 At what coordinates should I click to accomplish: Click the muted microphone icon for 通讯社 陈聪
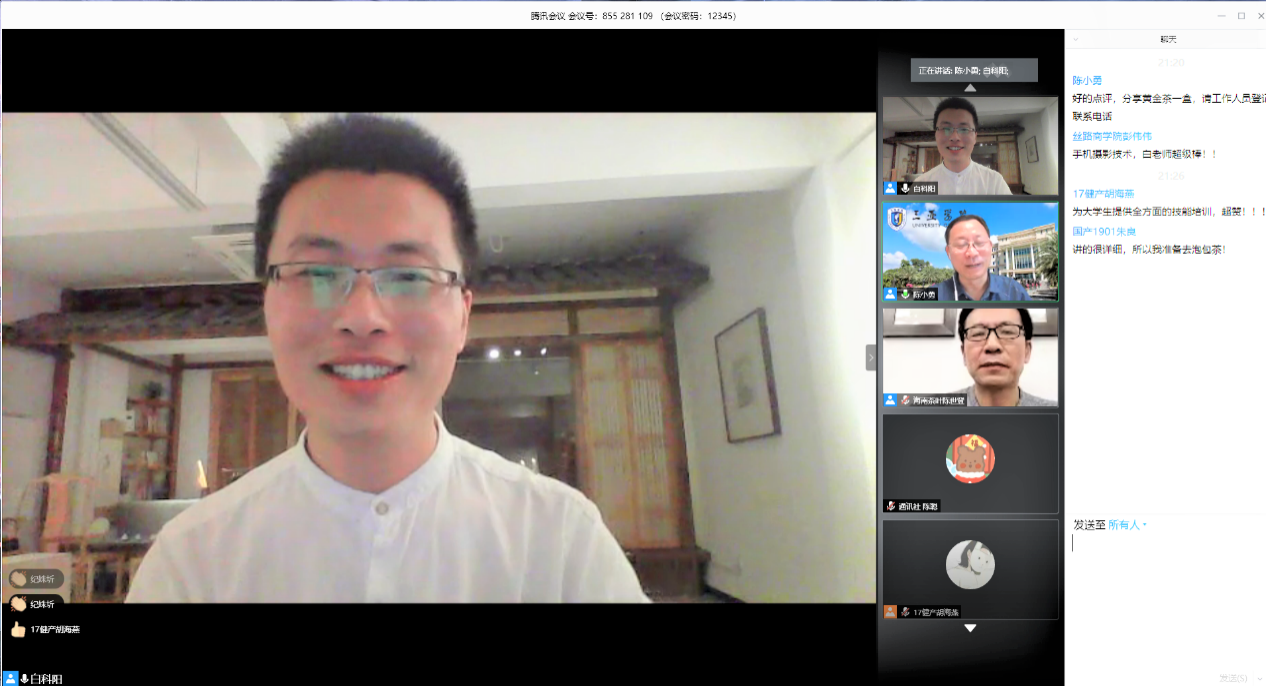coord(891,506)
